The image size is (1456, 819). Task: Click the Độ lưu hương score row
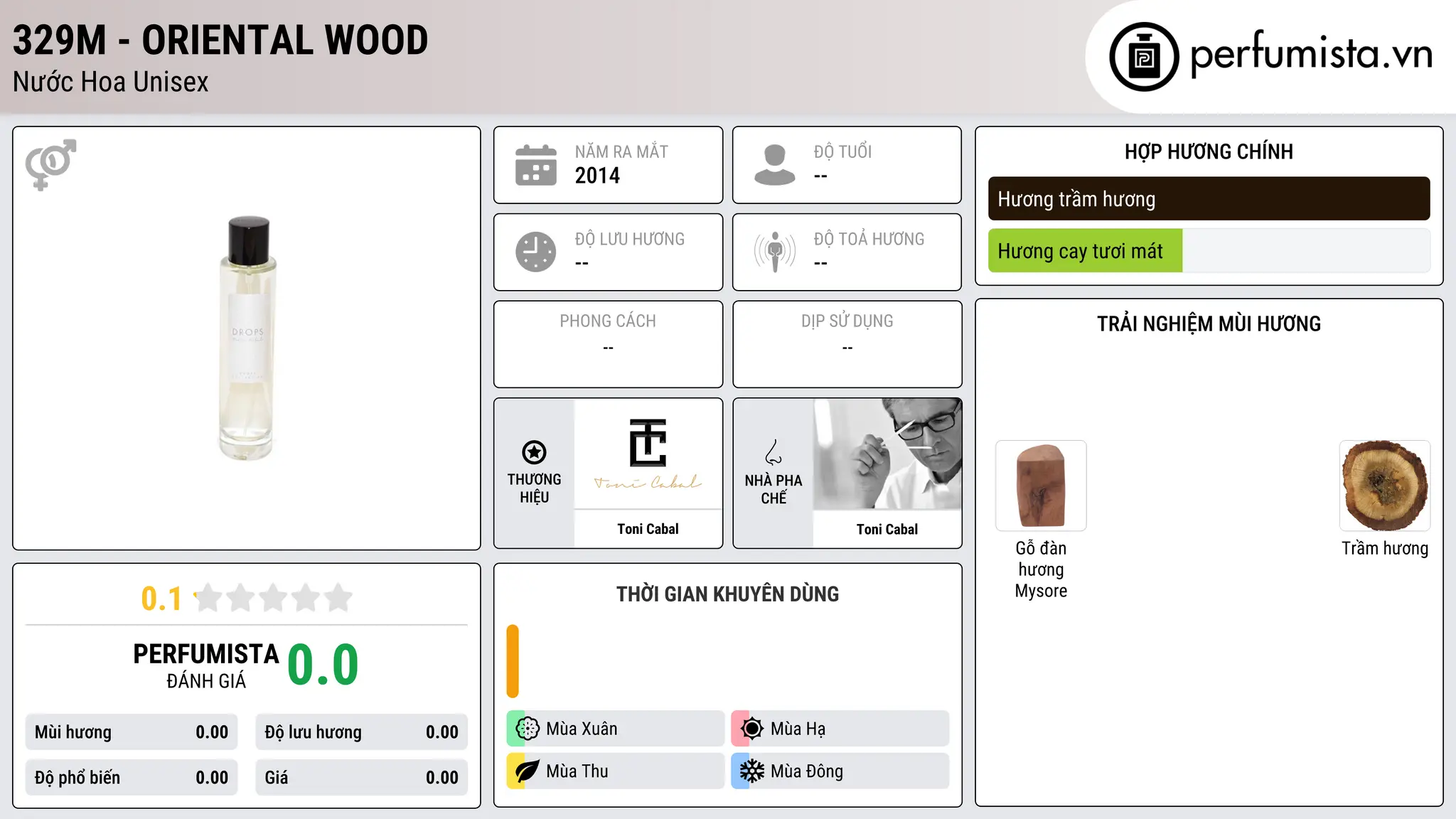362,732
